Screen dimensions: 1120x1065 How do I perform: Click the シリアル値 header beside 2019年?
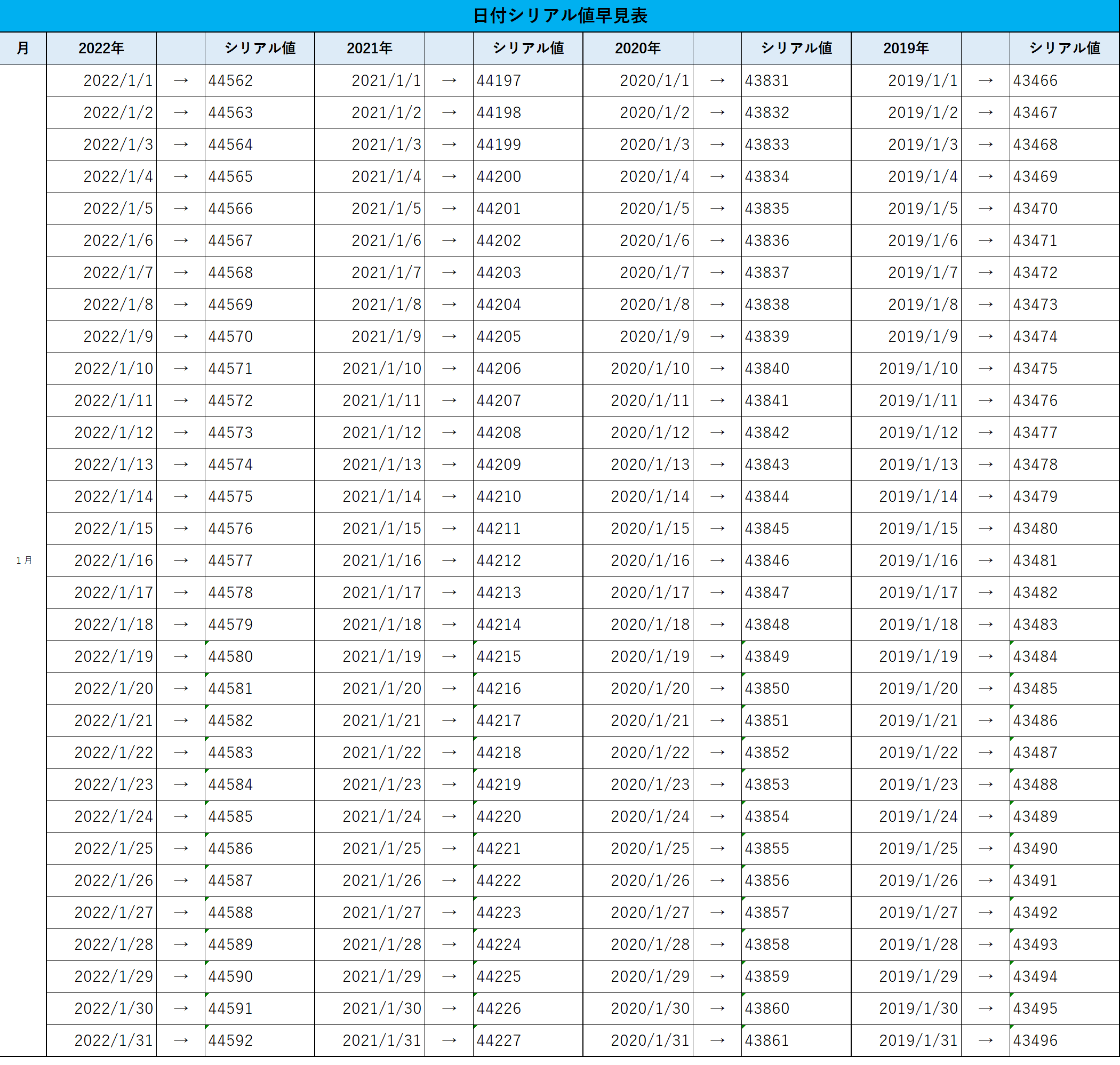tap(1065, 48)
